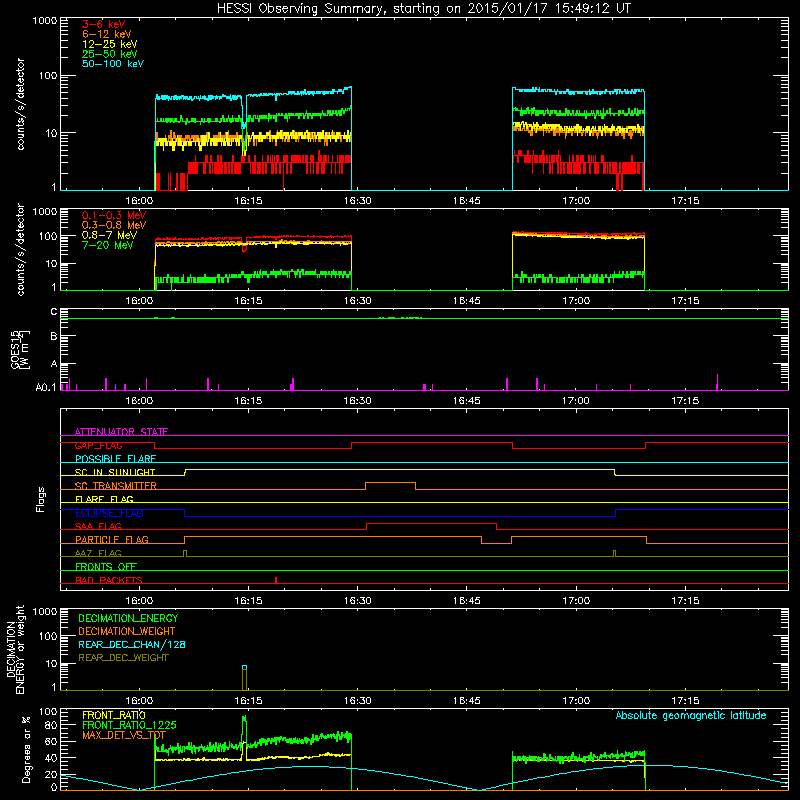800x800 pixels.
Task: Click the C level tick in GOES panel
Action: [x=54, y=312]
